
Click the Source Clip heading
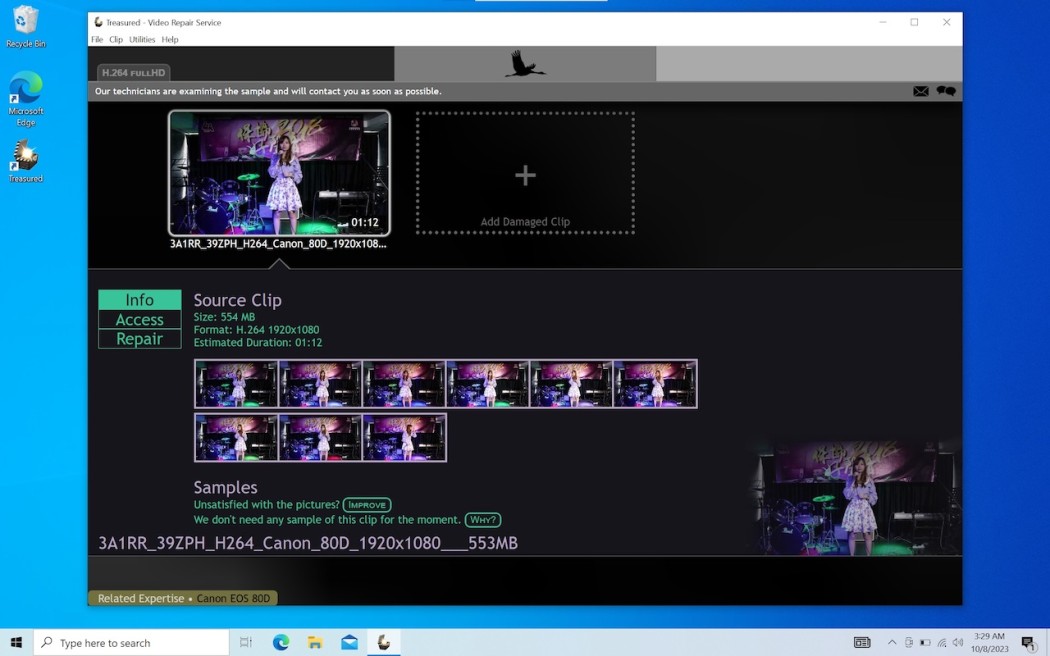pos(238,300)
